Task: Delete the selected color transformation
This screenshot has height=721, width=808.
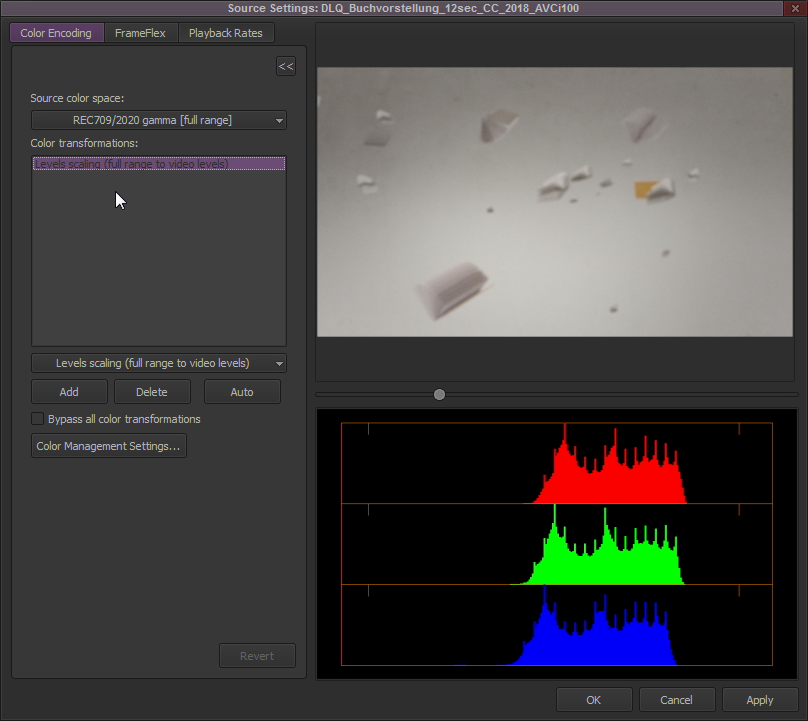Action: pyautogui.click(x=152, y=391)
